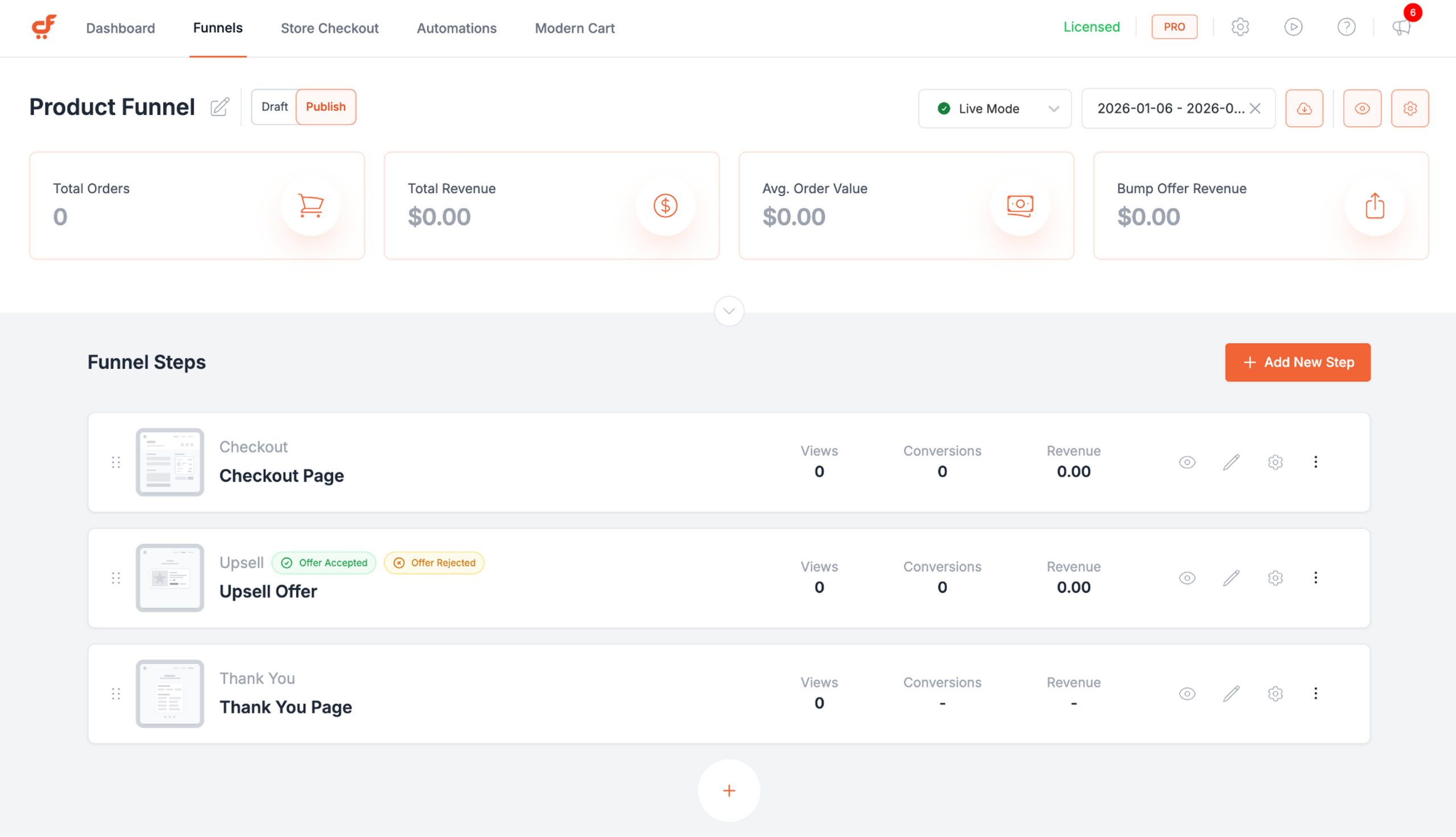
Task: Go to the Dashboard tab
Action: [x=120, y=28]
